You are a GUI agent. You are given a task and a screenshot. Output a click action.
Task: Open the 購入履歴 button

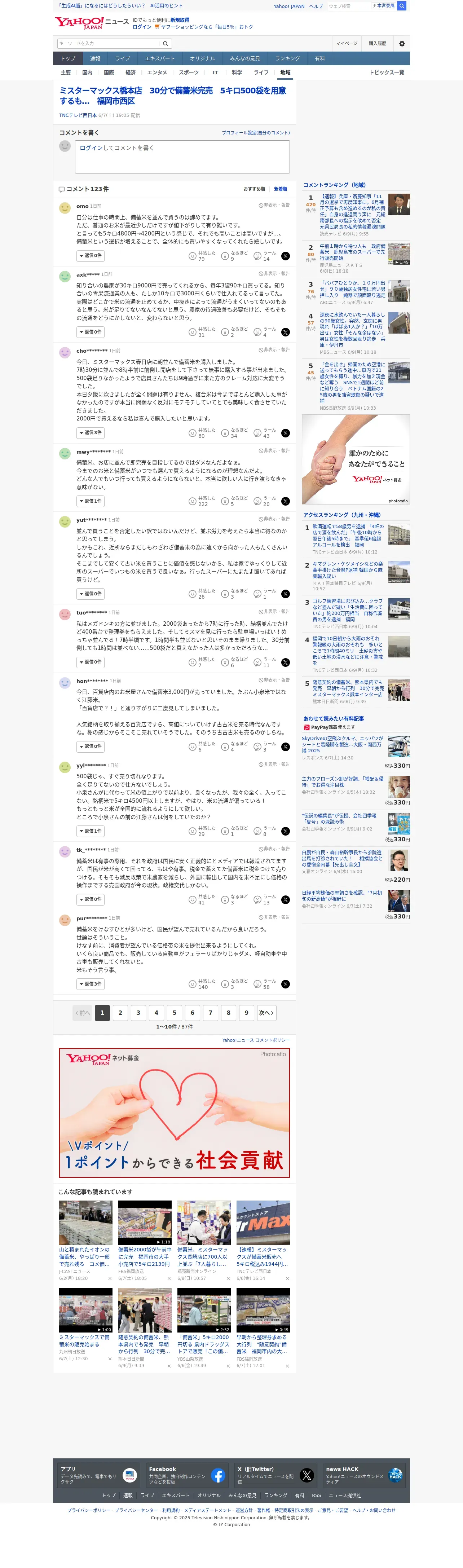pyautogui.click(x=377, y=43)
